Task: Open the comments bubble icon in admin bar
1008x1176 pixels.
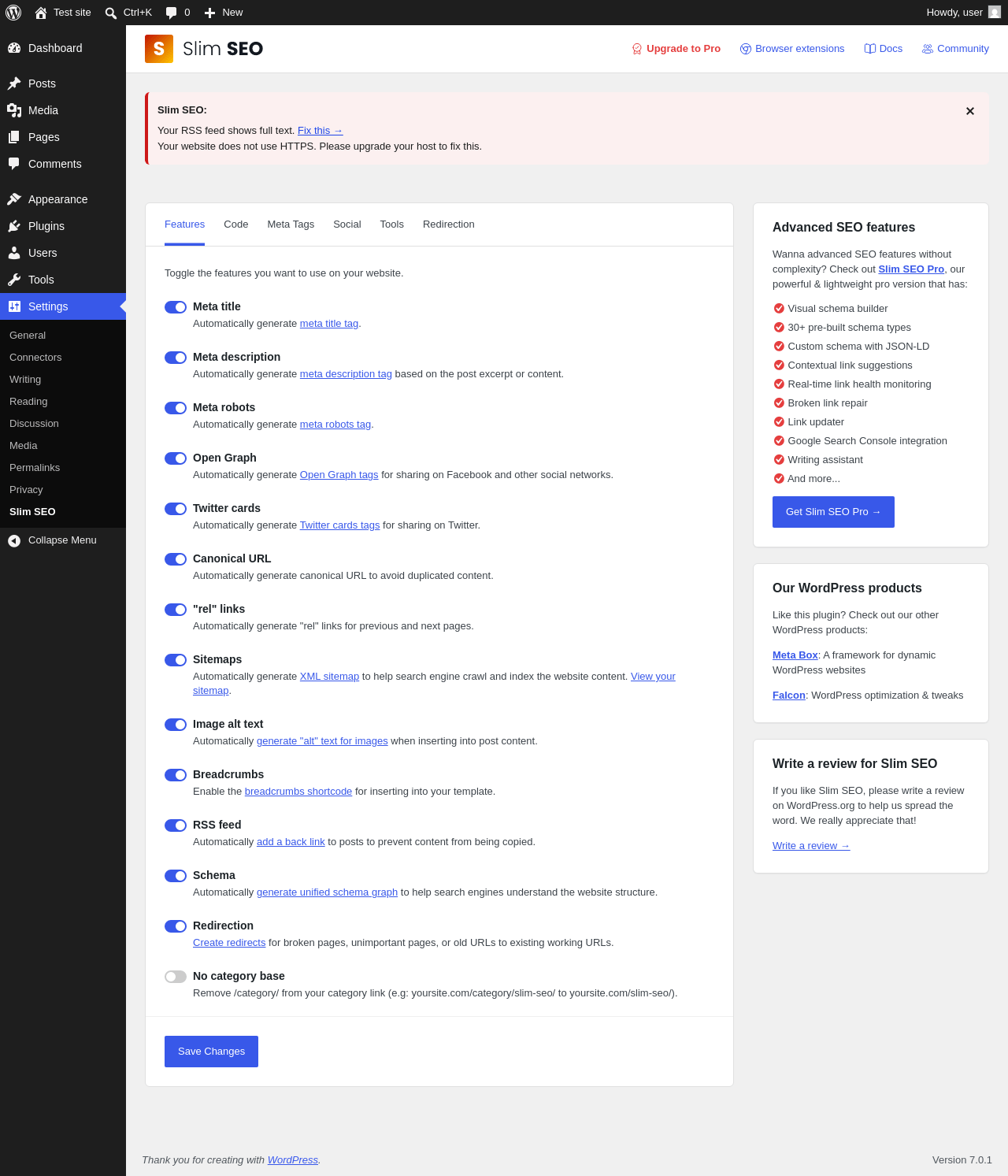Action: 172,13
